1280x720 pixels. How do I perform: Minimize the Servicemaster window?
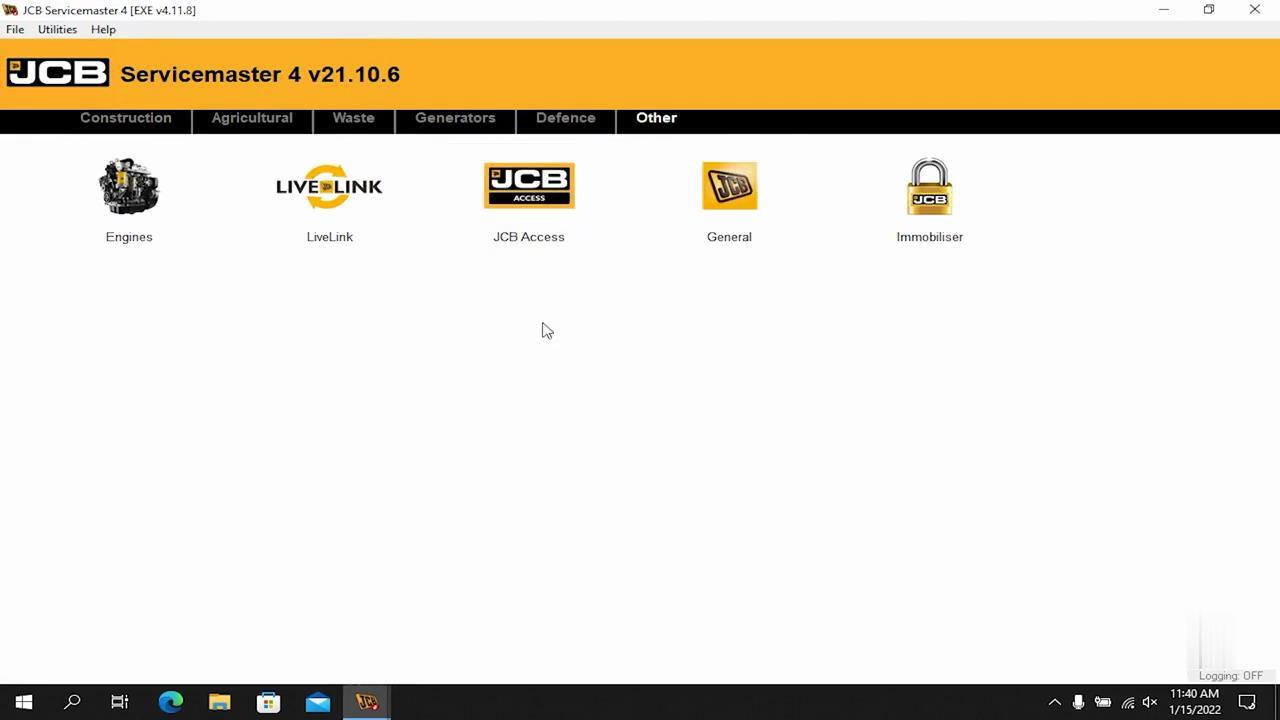[x=1163, y=10]
